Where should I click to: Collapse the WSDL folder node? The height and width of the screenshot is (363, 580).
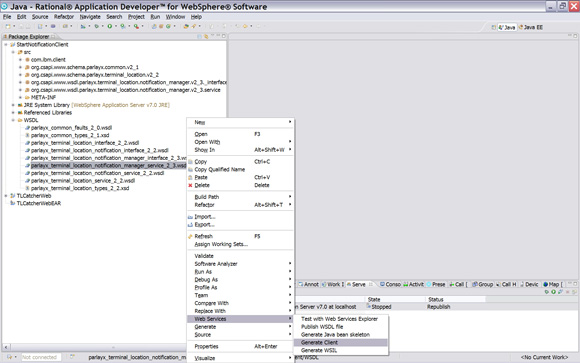tap(13, 120)
